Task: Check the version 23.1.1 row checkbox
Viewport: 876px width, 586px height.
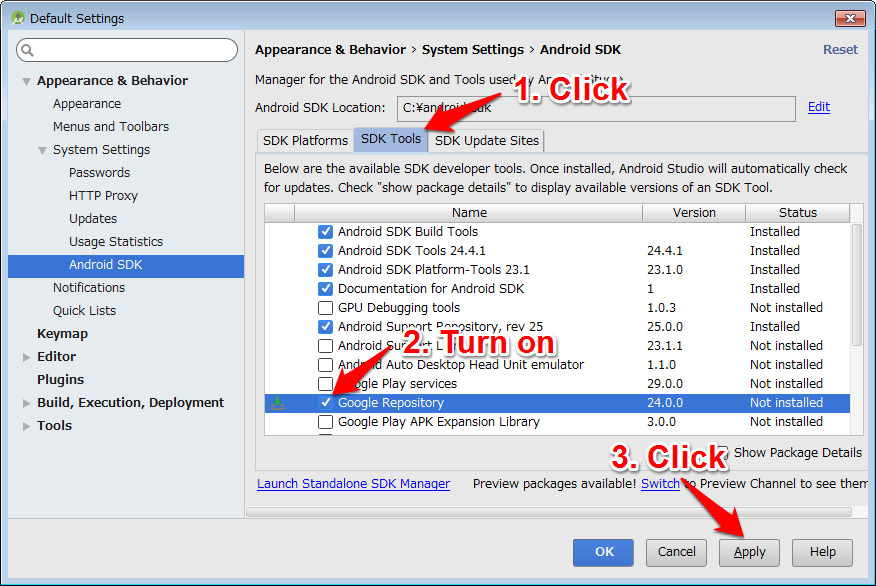Action: pyautogui.click(x=325, y=346)
